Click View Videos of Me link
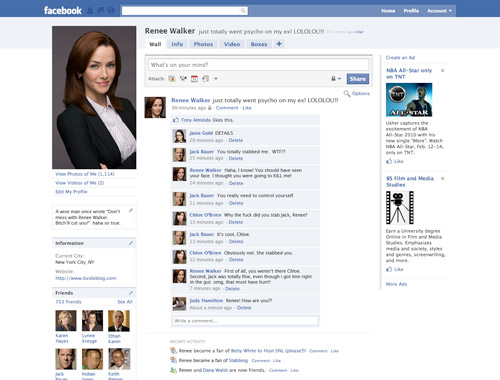 [x=80, y=183]
